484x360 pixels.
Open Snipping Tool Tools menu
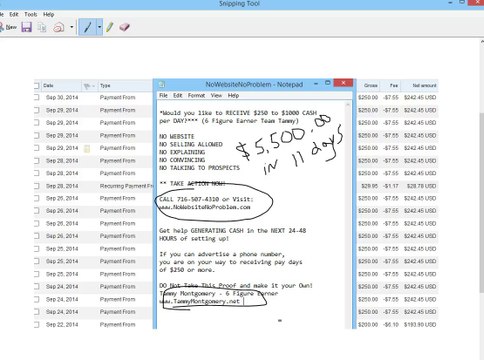coord(30,14)
